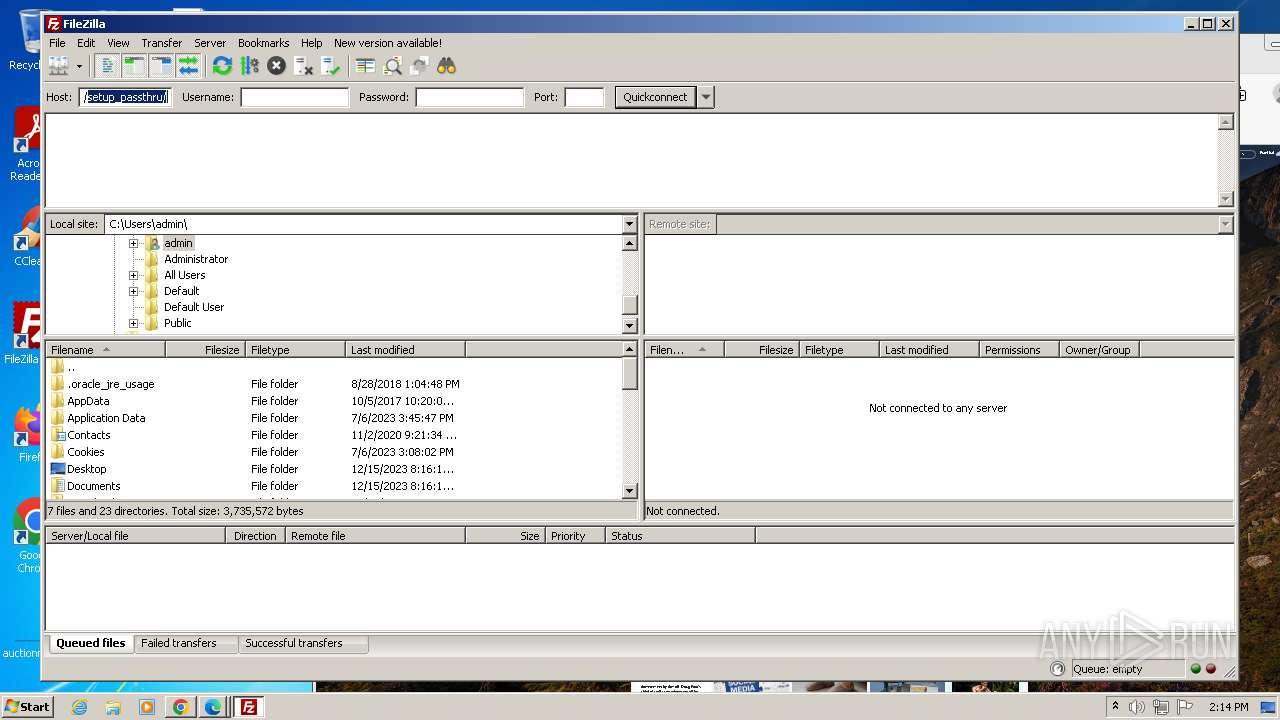1280x720 pixels.
Task: Open Internet Explorer from the taskbar
Action: pyautogui.click(x=79, y=707)
